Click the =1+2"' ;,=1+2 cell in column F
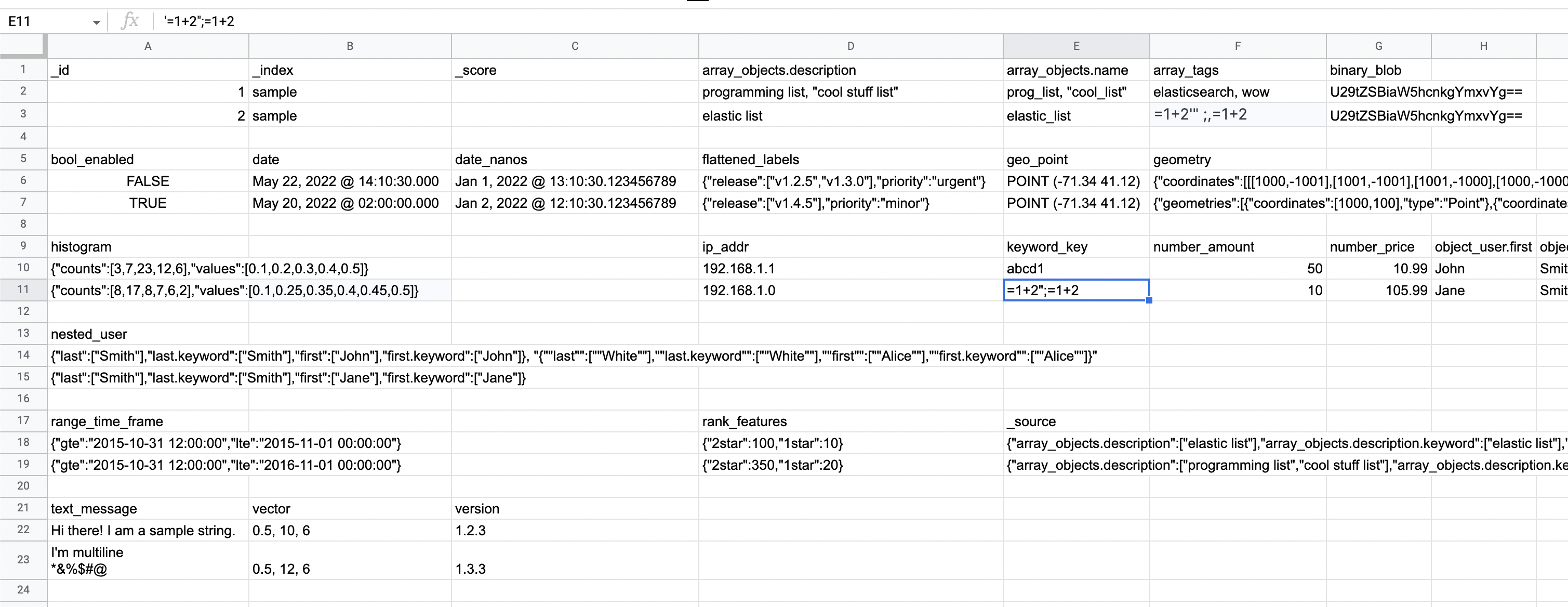 pyautogui.click(x=1238, y=114)
